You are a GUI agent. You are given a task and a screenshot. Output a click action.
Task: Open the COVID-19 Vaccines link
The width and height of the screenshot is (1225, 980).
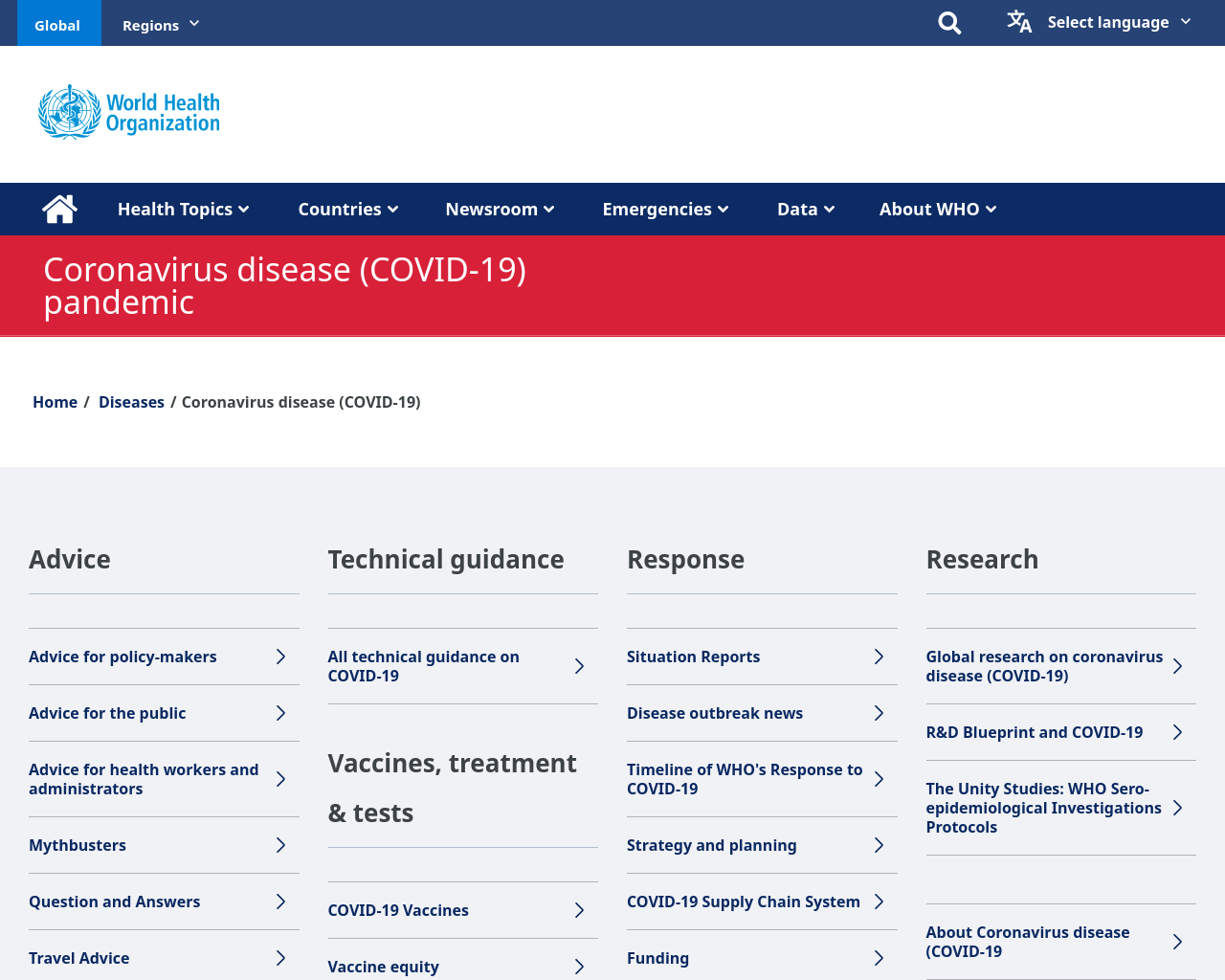point(398,910)
